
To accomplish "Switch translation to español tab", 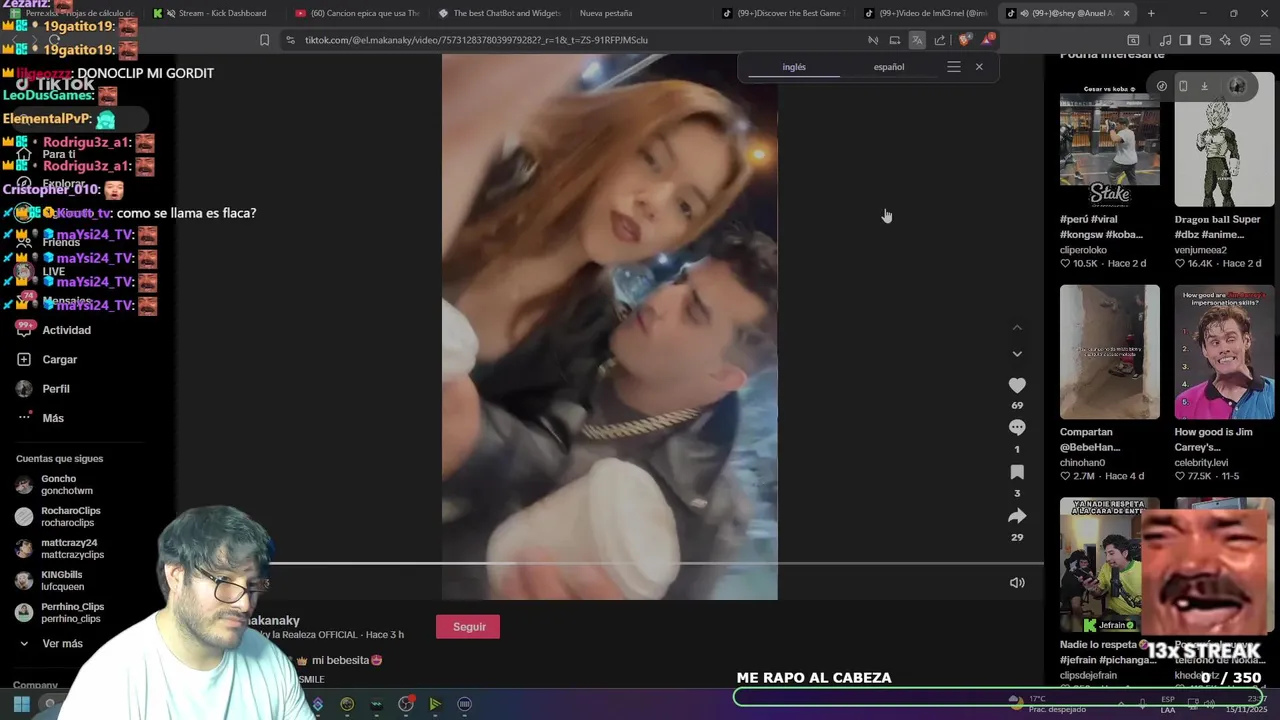I will pyautogui.click(x=889, y=67).
